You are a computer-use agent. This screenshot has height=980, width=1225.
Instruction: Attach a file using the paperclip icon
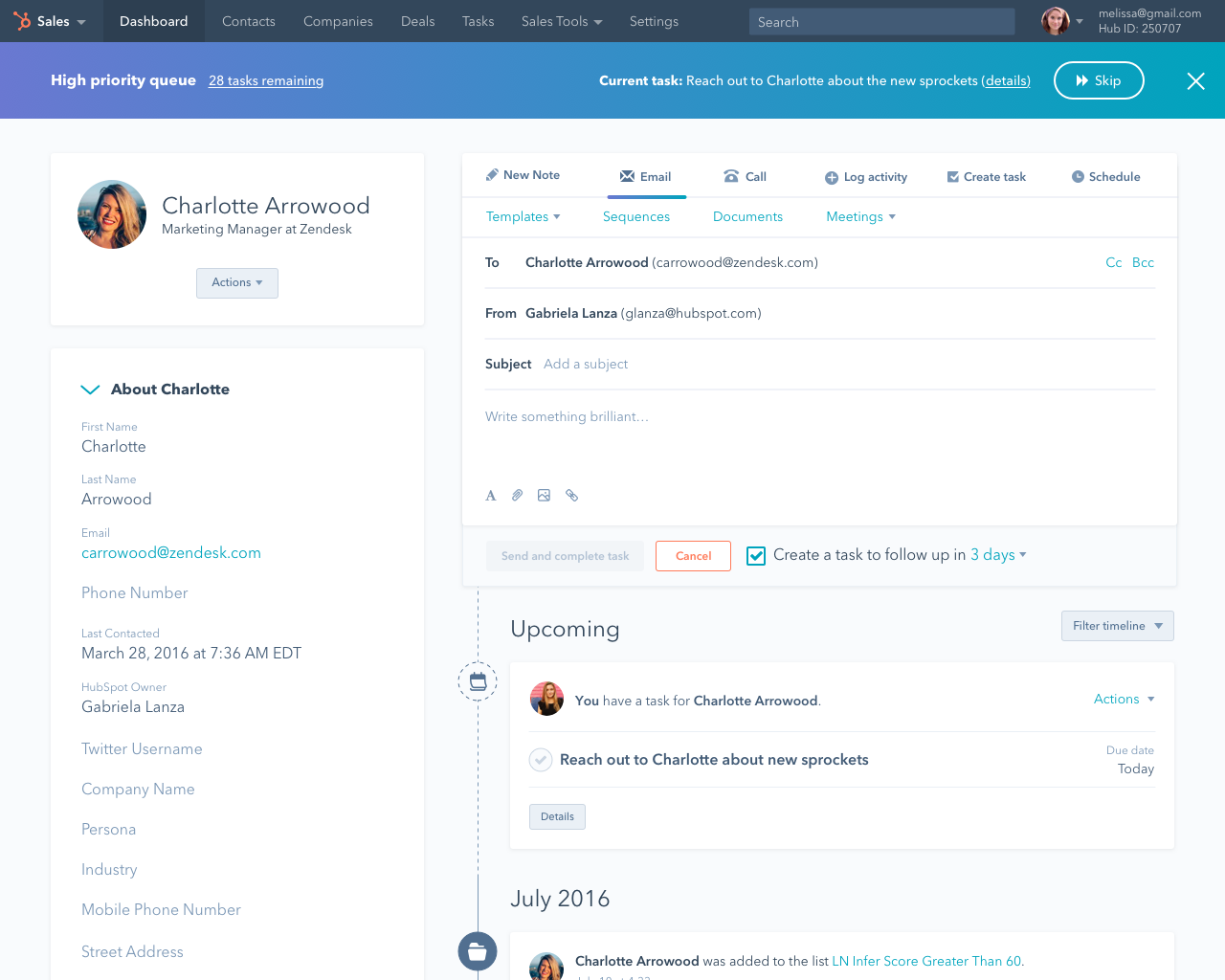click(517, 495)
